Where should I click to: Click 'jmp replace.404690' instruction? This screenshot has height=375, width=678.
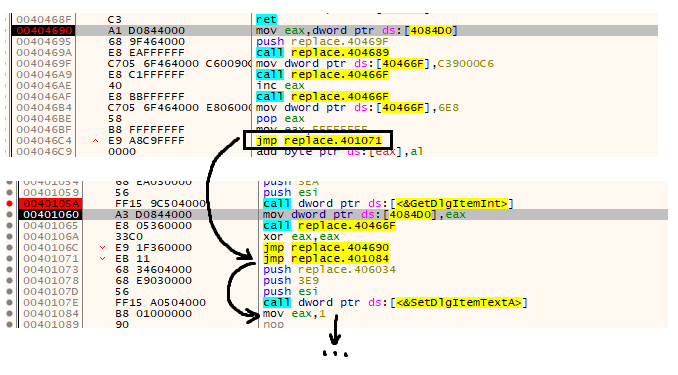[326, 248]
